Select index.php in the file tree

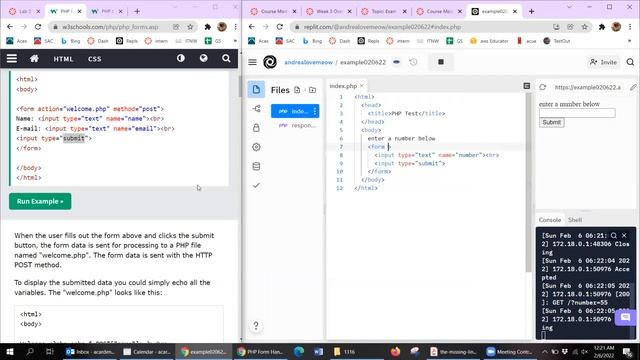pyautogui.click(x=295, y=111)
